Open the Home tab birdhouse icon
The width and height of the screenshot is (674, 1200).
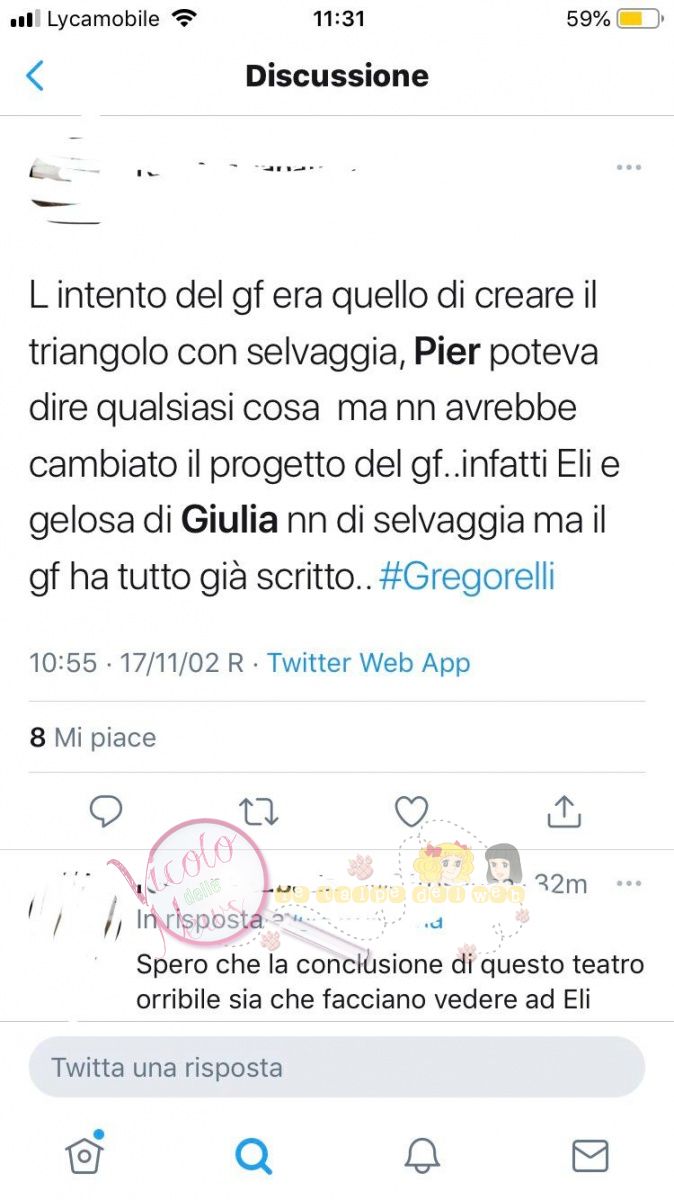pyautogui.click(x=85, y=1154)
